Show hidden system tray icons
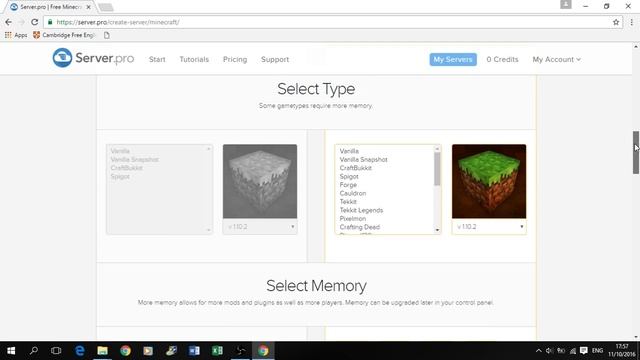640x360 pixels. coord(538,351)
